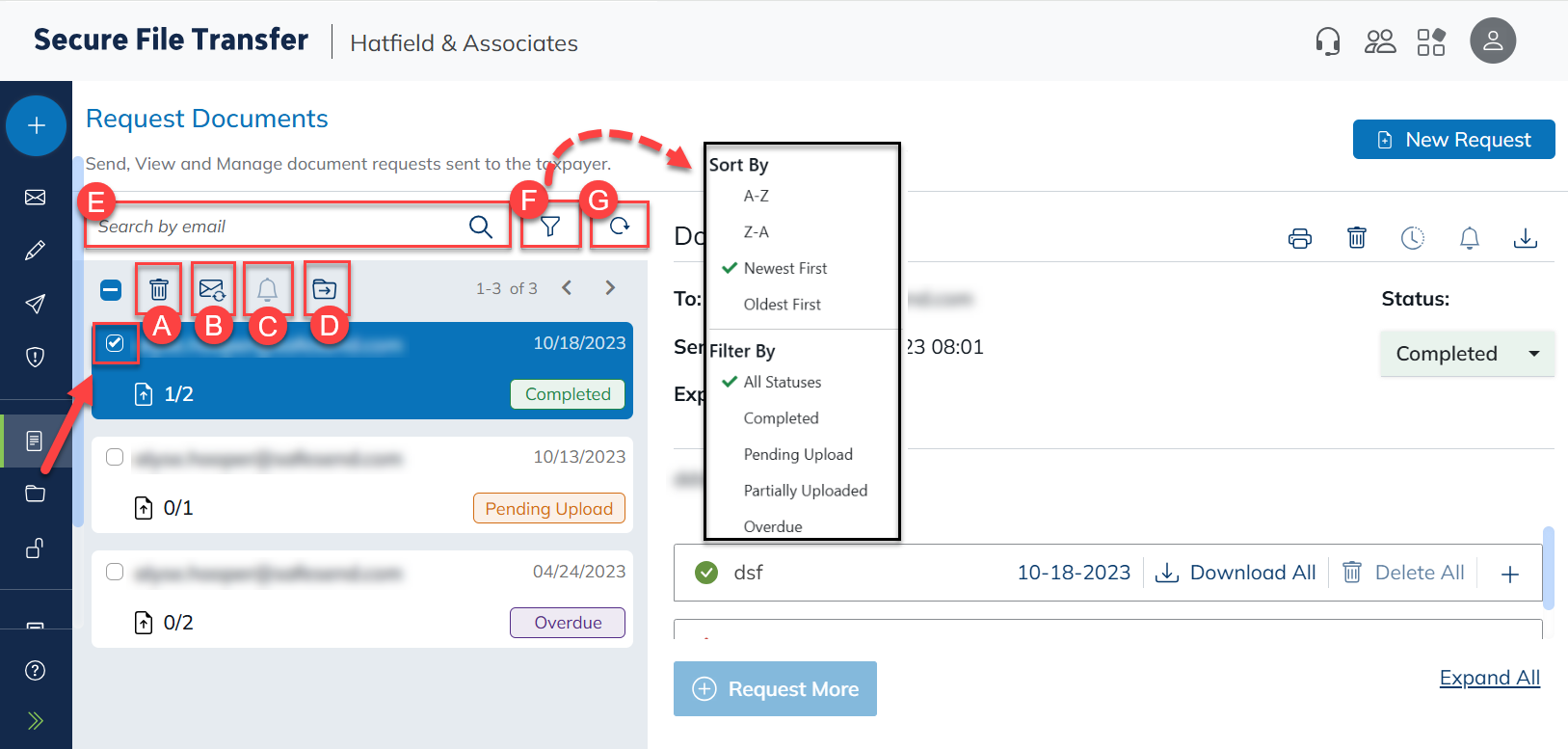
Task: Delete selected requests with trash icon
Action: point(159,288)
